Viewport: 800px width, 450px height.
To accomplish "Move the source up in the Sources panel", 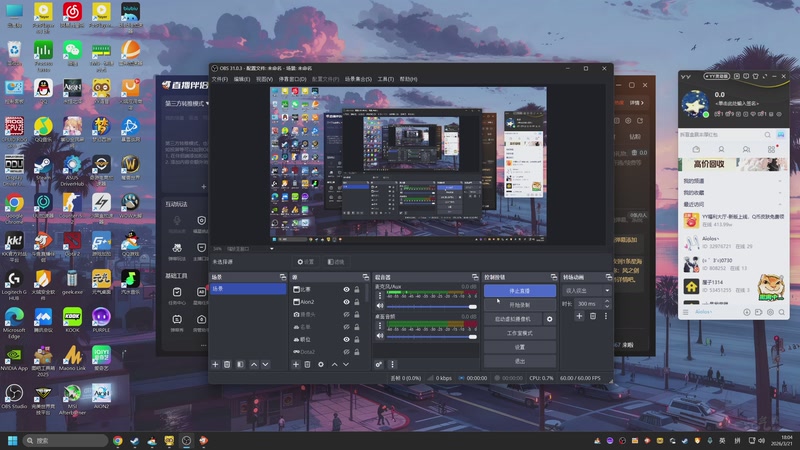I will [x=334, y=364].
